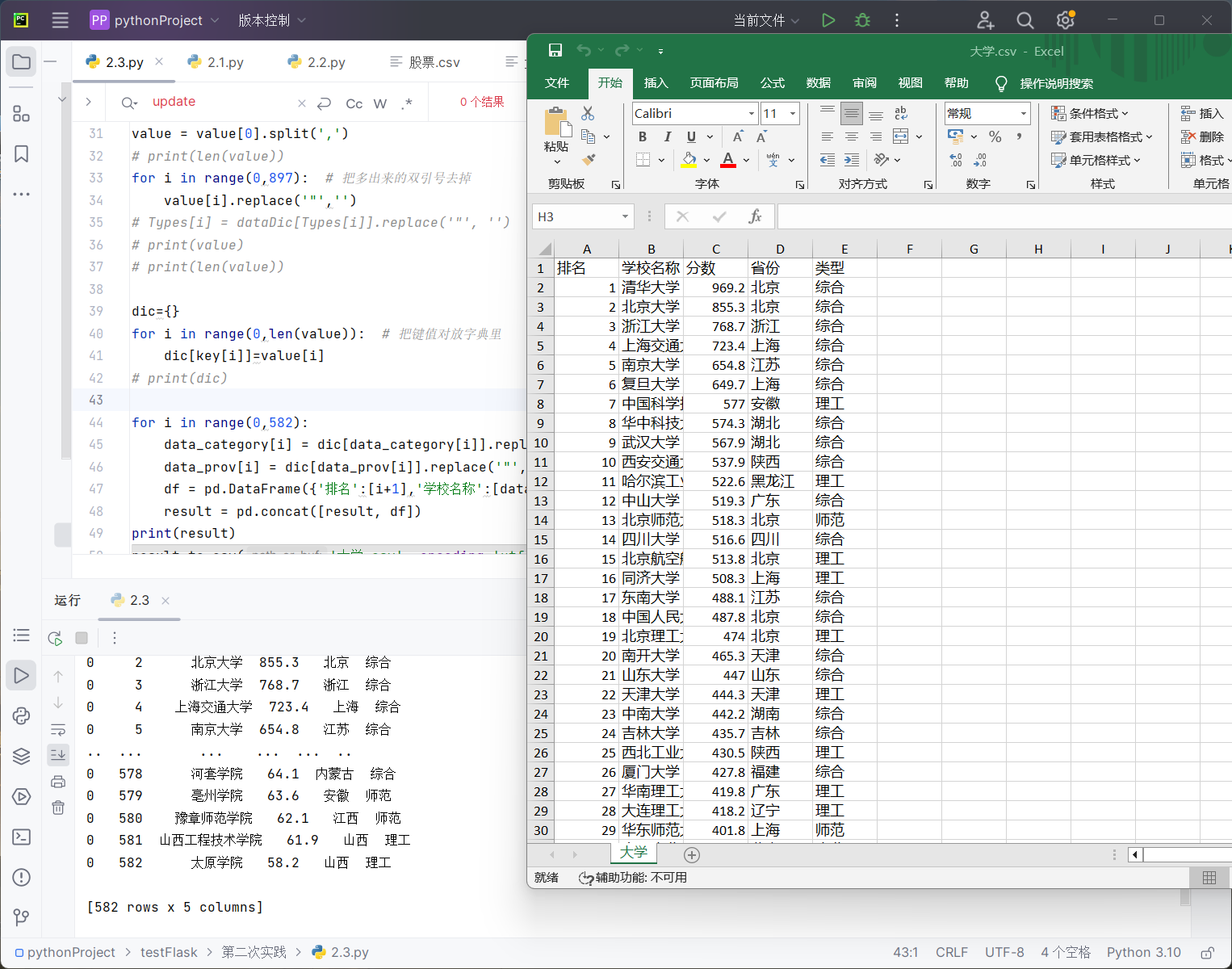
Task: Print the run console output
Action: tap(58, 782)
